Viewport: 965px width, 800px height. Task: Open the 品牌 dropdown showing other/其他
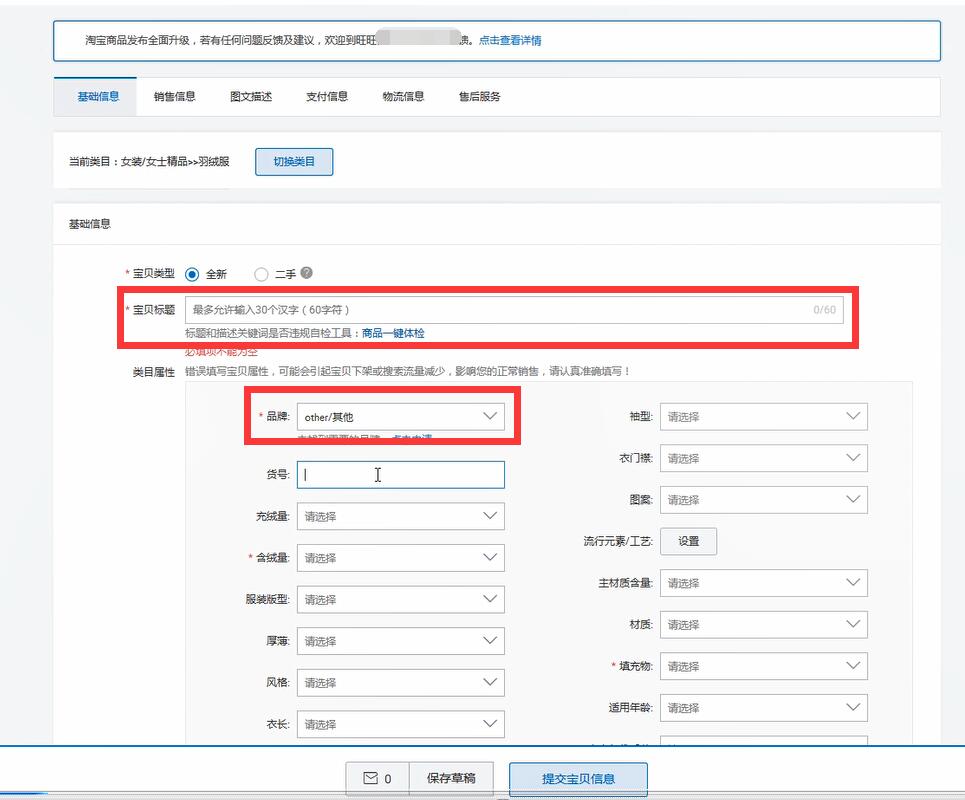pyautogui.click(x=400, y=416)
